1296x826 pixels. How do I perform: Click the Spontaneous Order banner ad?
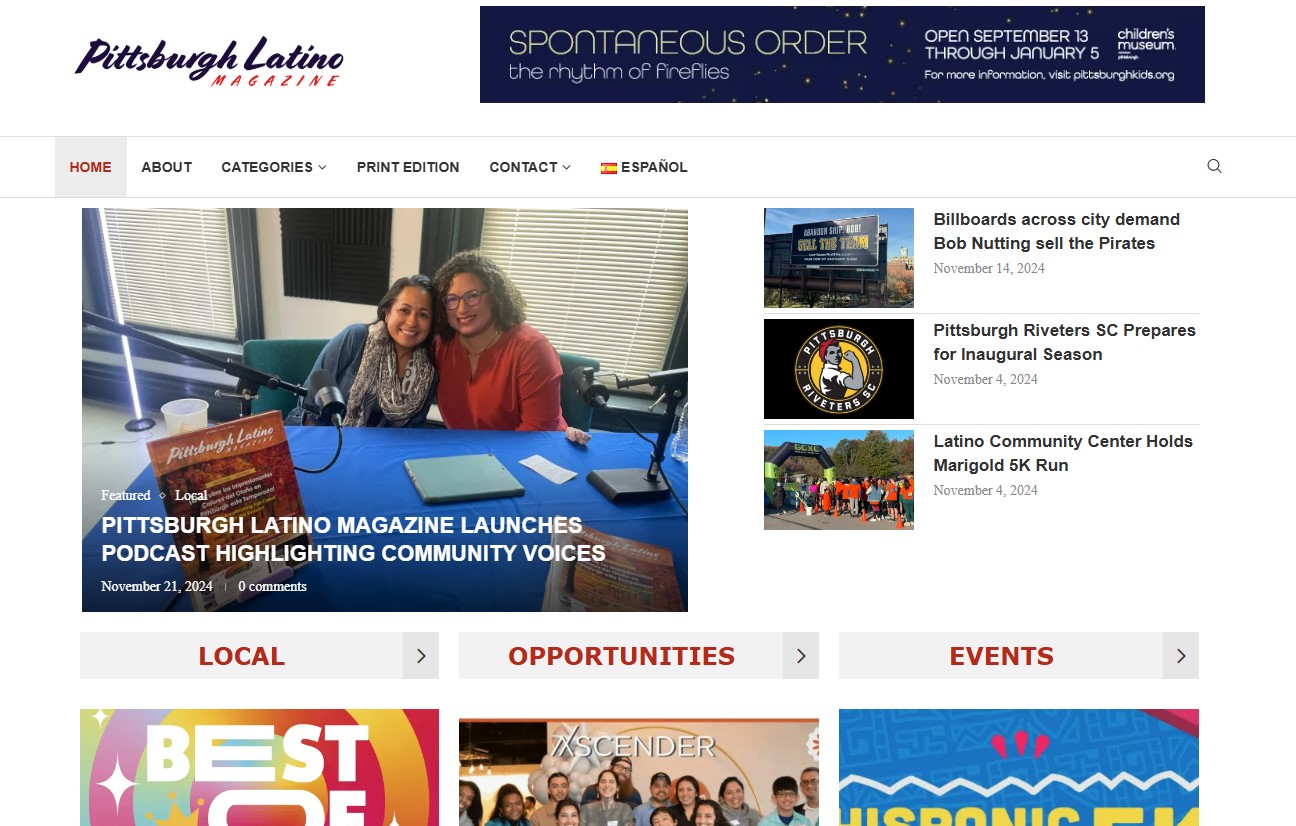(842, 54)
